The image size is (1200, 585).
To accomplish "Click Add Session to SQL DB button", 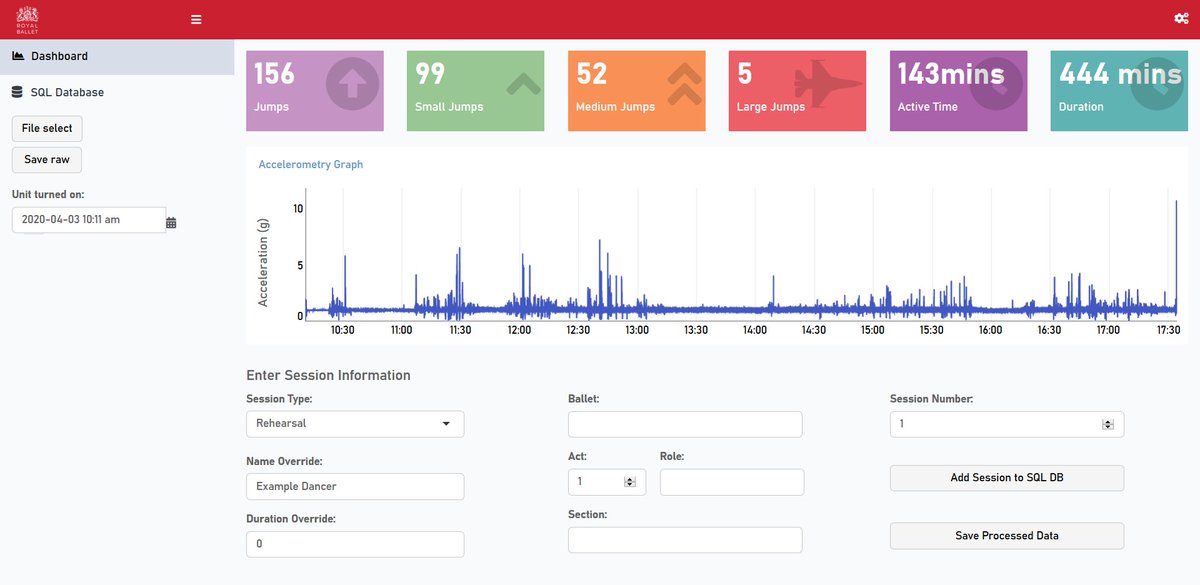I will (1007, 478).
